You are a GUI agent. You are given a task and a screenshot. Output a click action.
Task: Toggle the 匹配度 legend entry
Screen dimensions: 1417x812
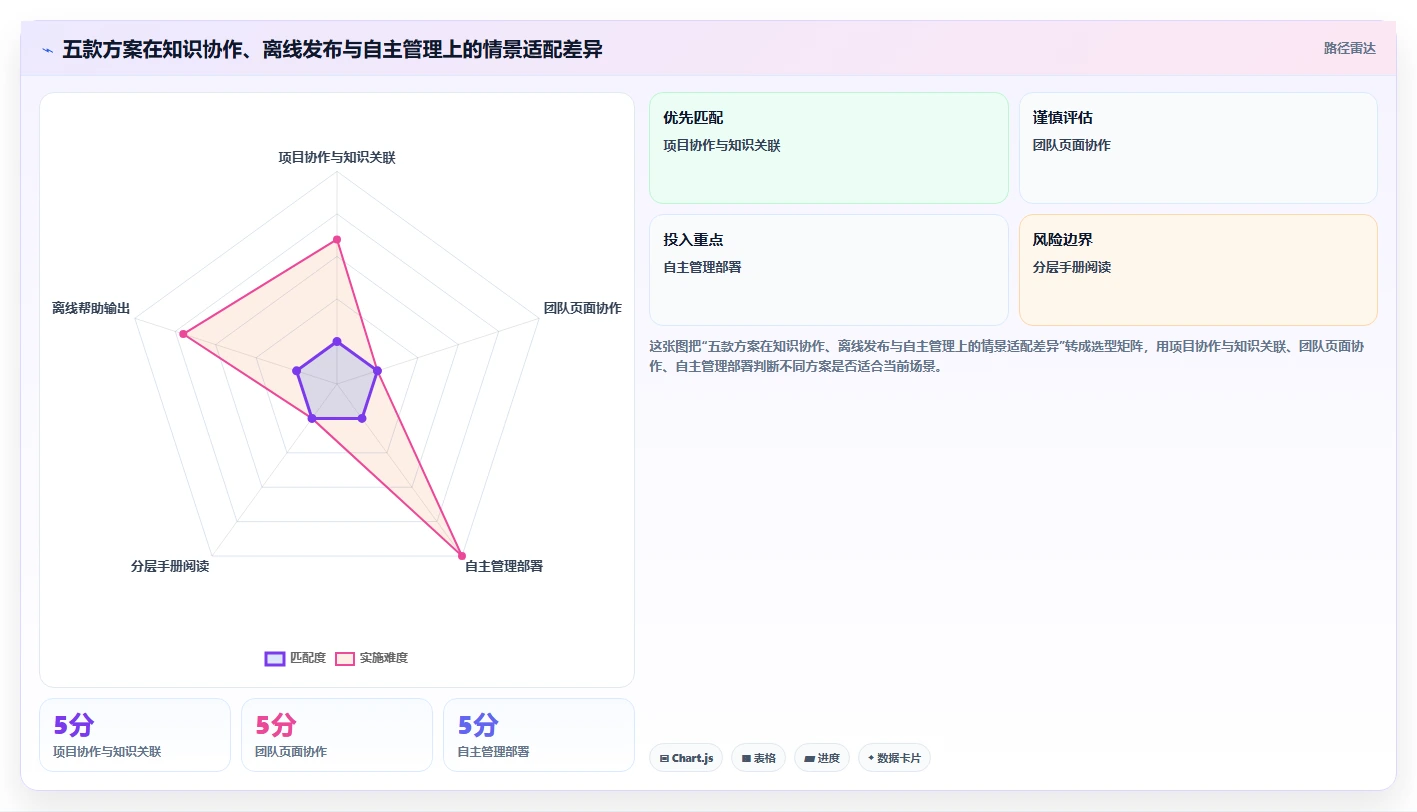[296, 658]
